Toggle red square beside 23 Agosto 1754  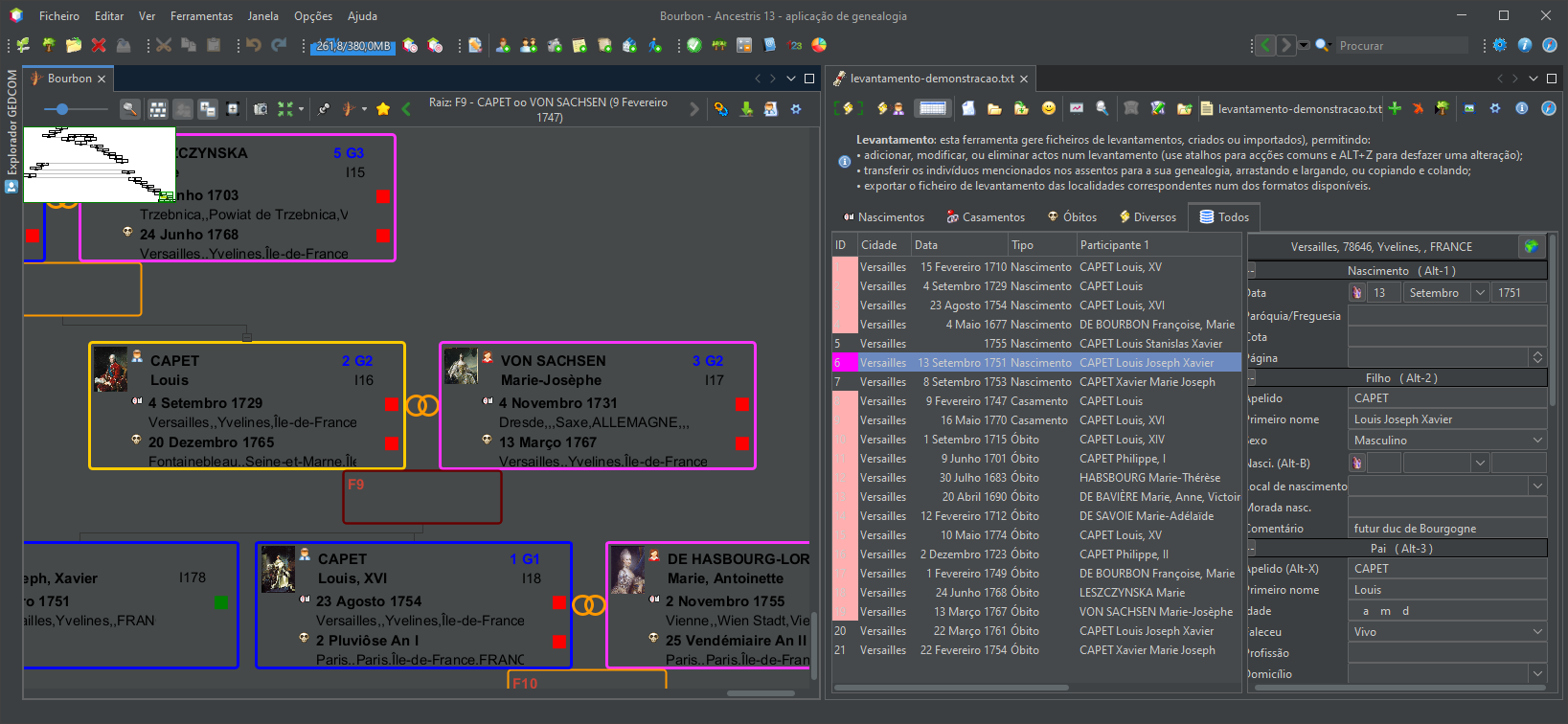(559, 602)
